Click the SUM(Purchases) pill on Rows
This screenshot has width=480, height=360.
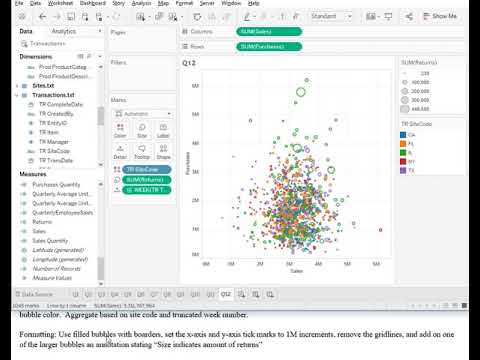[269, 46]
